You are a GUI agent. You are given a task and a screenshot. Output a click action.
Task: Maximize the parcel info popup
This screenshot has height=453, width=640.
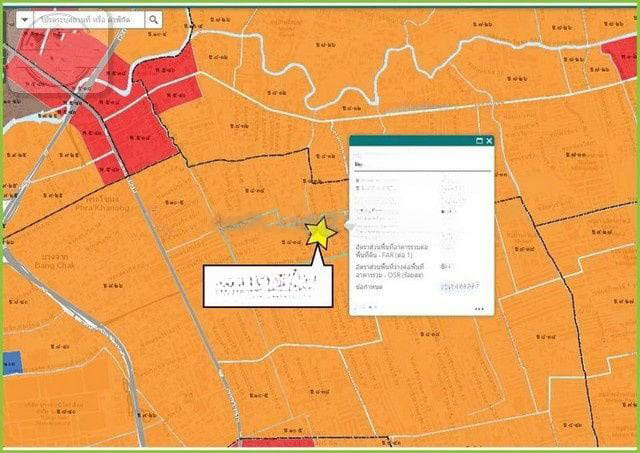[478, 141]
